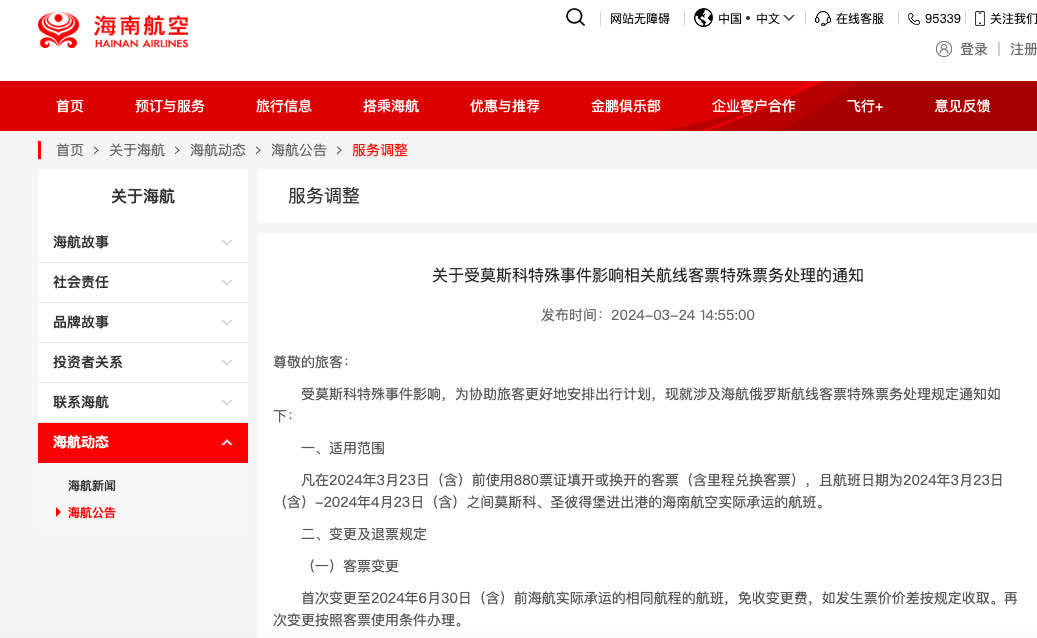Click the 网站无障碍 accessibility link
The height and width of the screenshot is (638, 1037).
pos(640,18)
